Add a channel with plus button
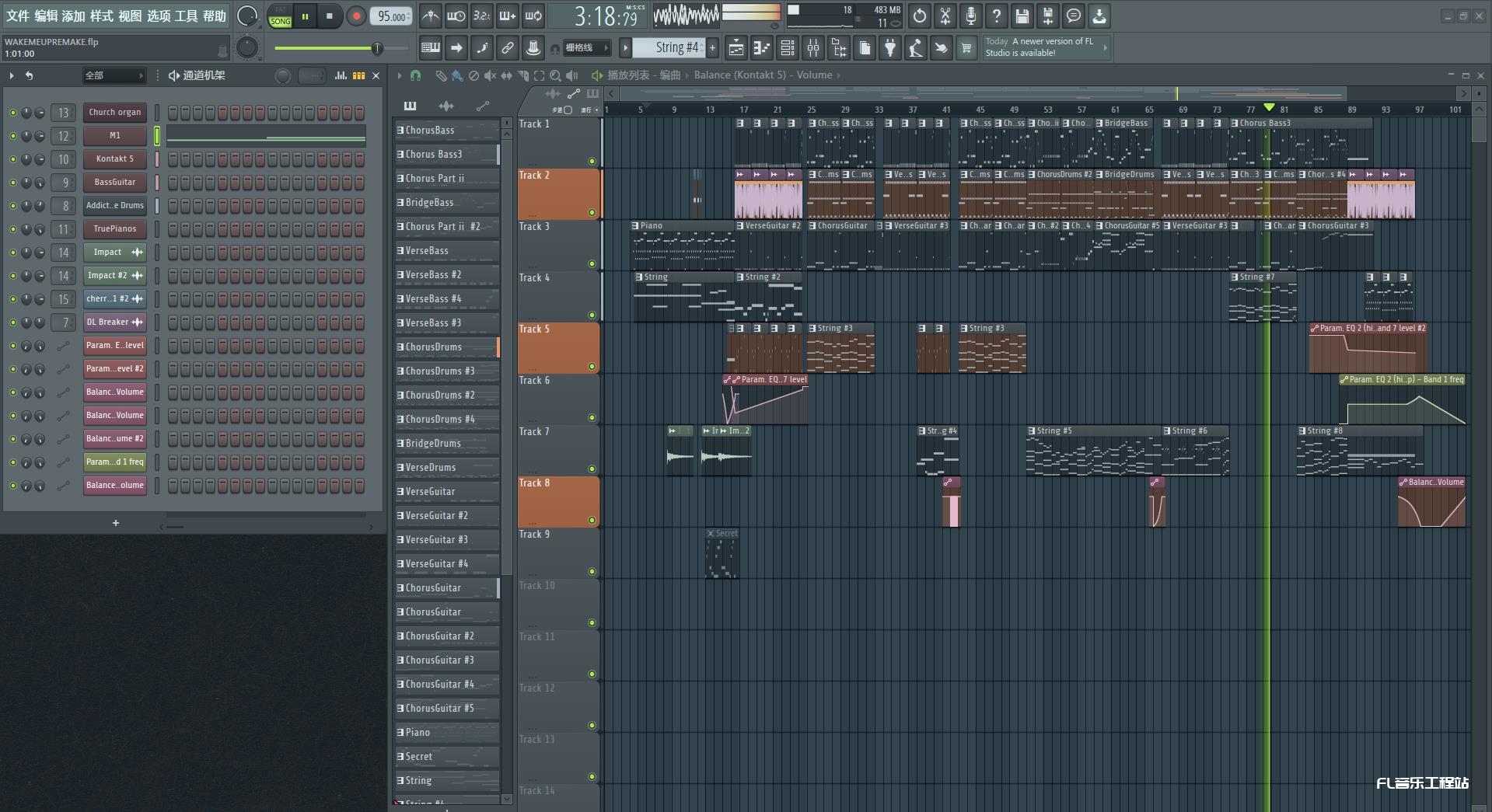 pyautogui.click(x=116, y=523)
